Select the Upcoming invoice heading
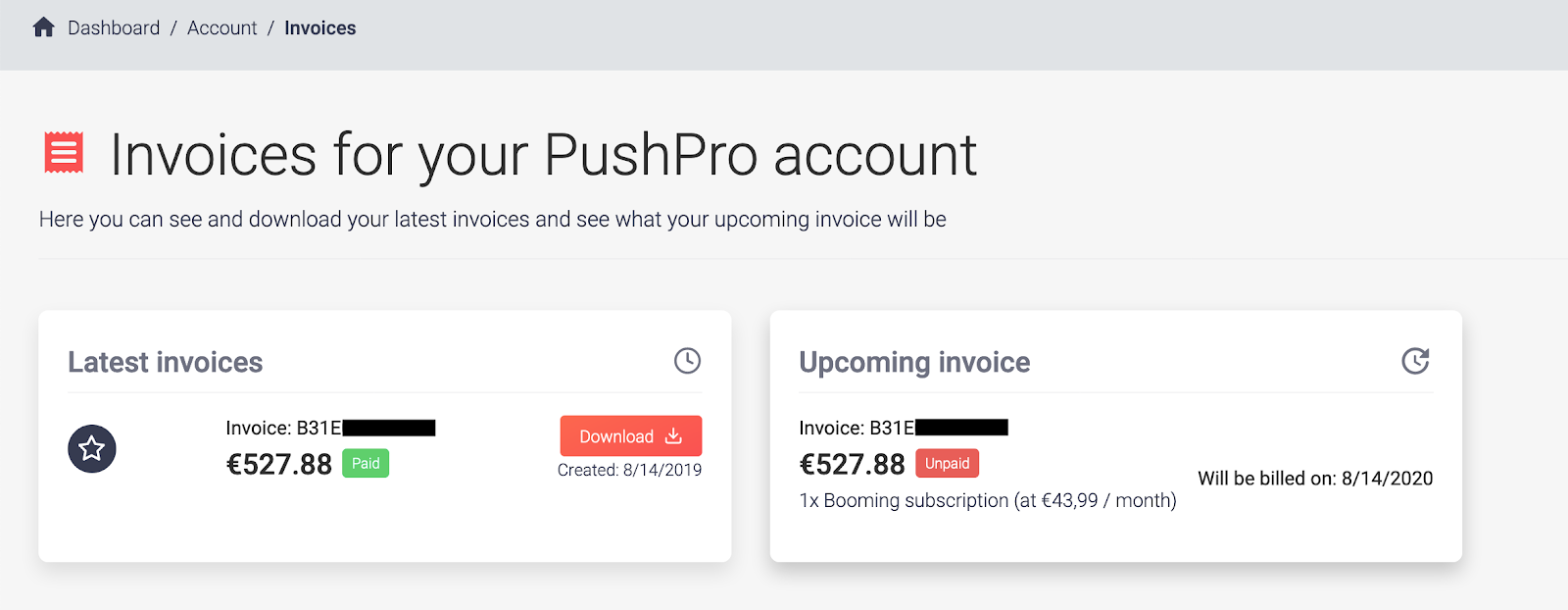 [914, 363]
